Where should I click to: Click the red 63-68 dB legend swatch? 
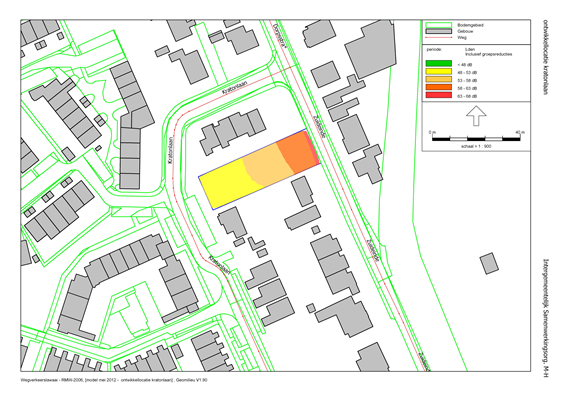pyautogui.click(x=439, y=95)
